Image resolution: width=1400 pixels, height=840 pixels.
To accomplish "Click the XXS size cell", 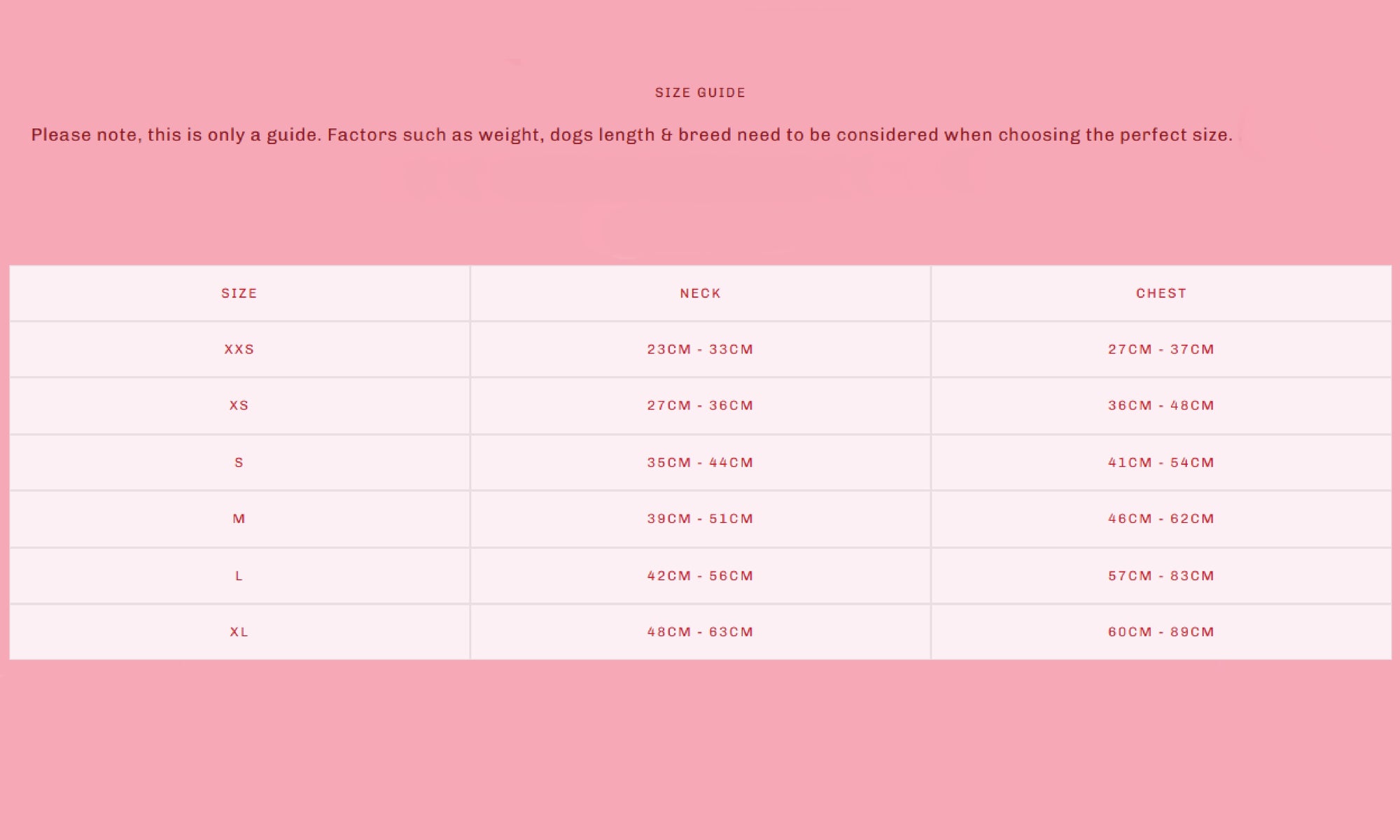I will pyautogui.click(x=239, y=349).
